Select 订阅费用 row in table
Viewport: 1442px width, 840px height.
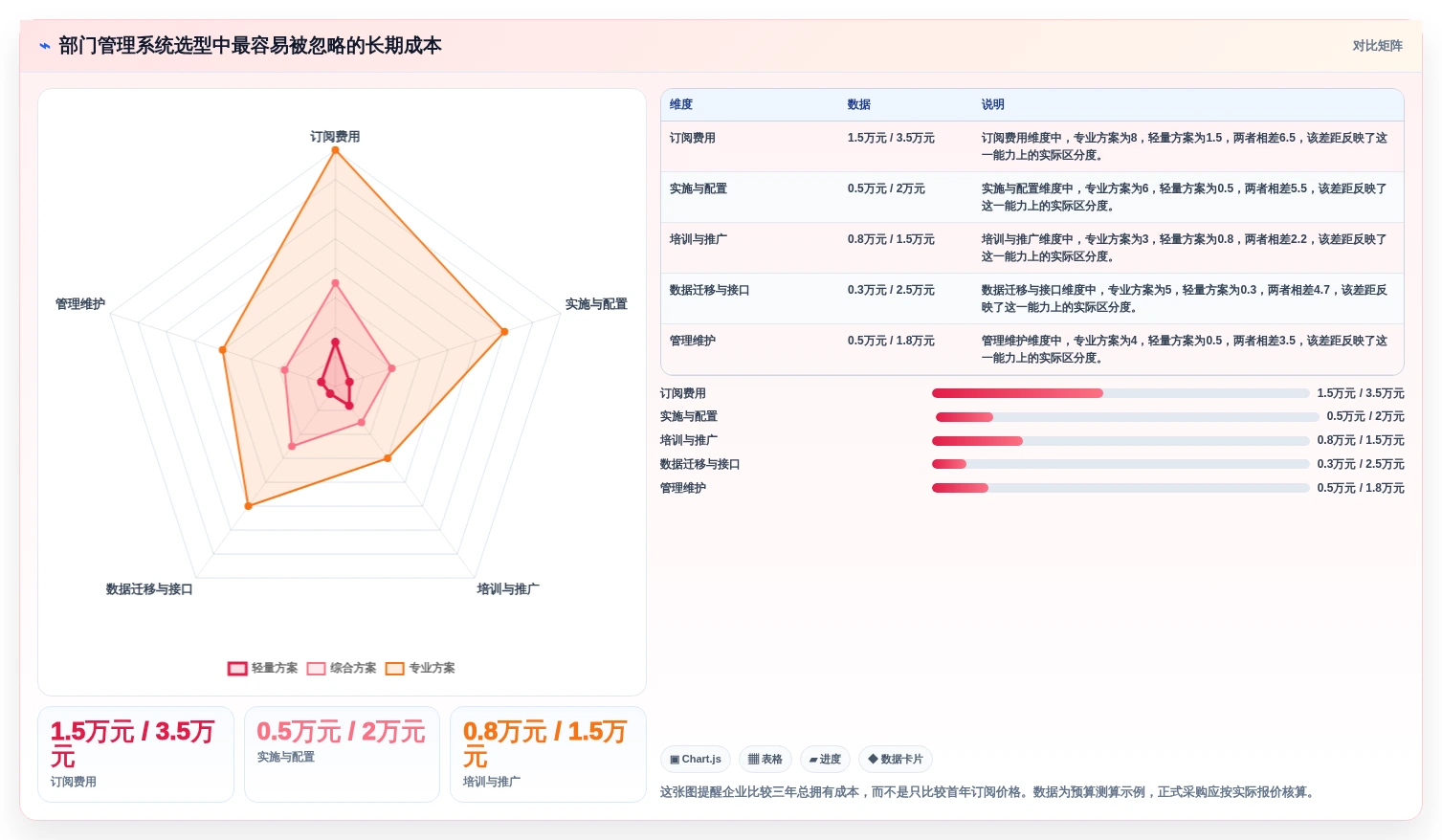1032,146
